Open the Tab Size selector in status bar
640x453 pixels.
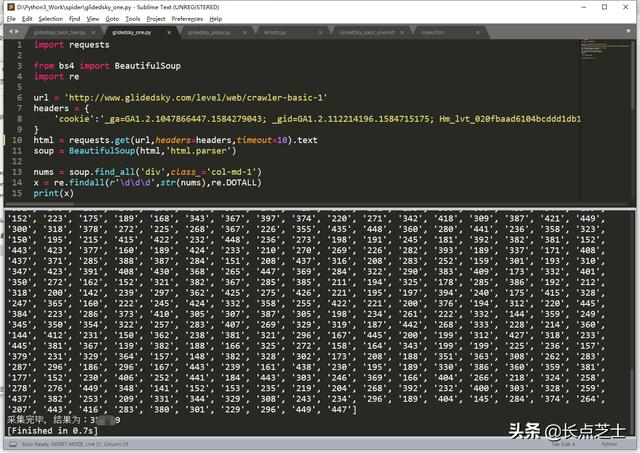click(x=563, y=444)
